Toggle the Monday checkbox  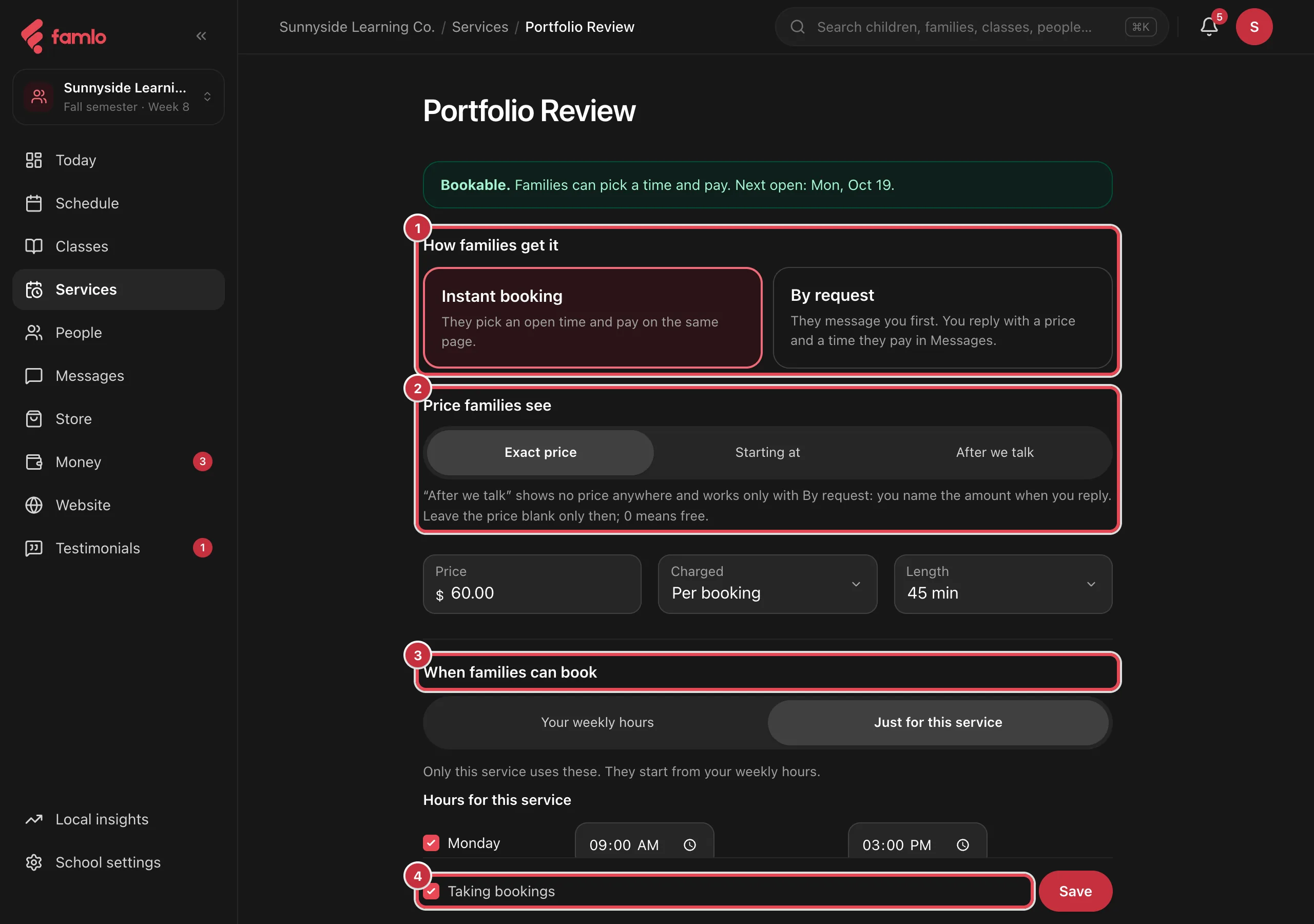click(431, 843)
